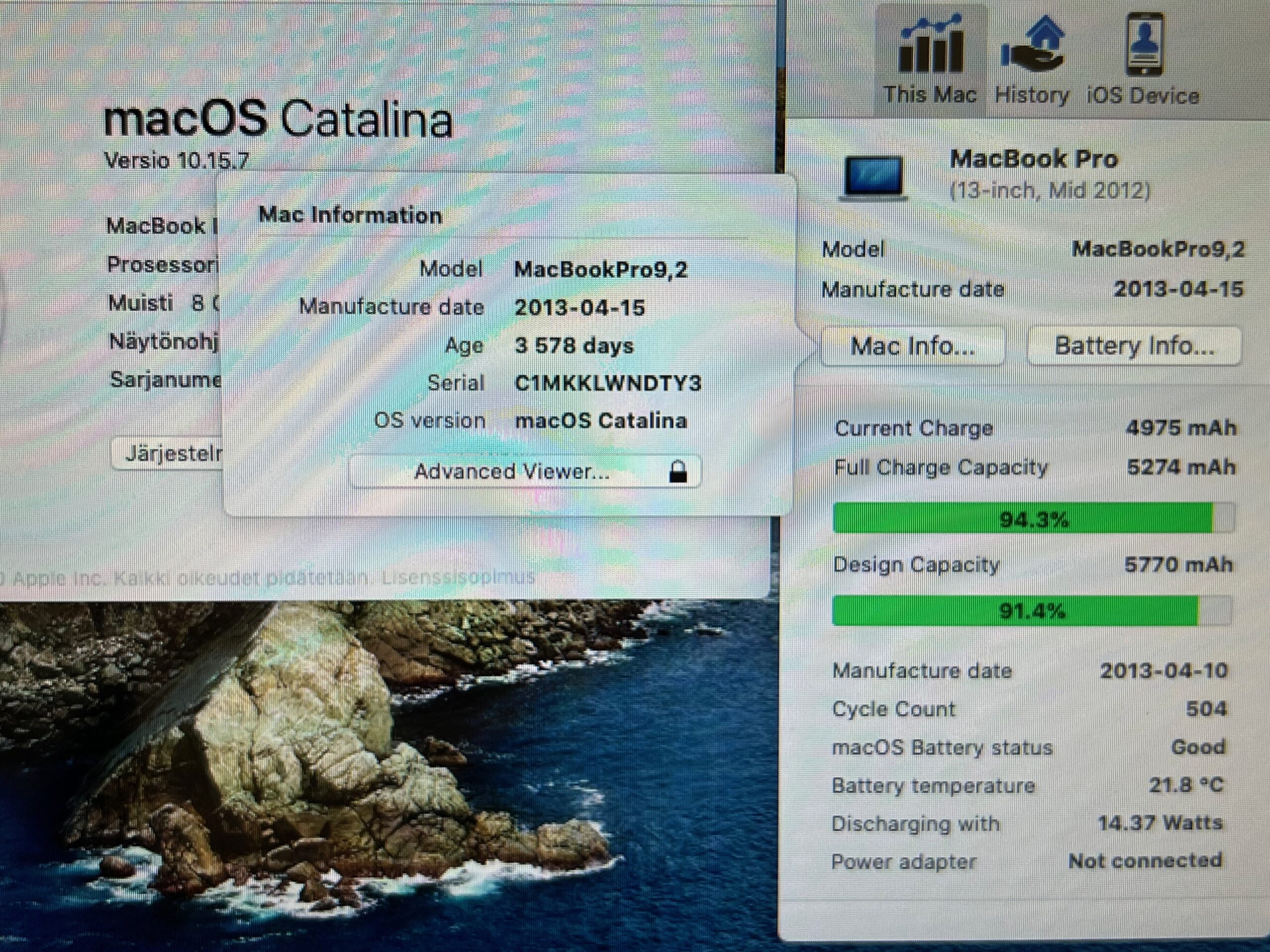Click battery manufacture date 2013-04-10
This screenshot has width=1270, height=952.
coord(1164,671)
